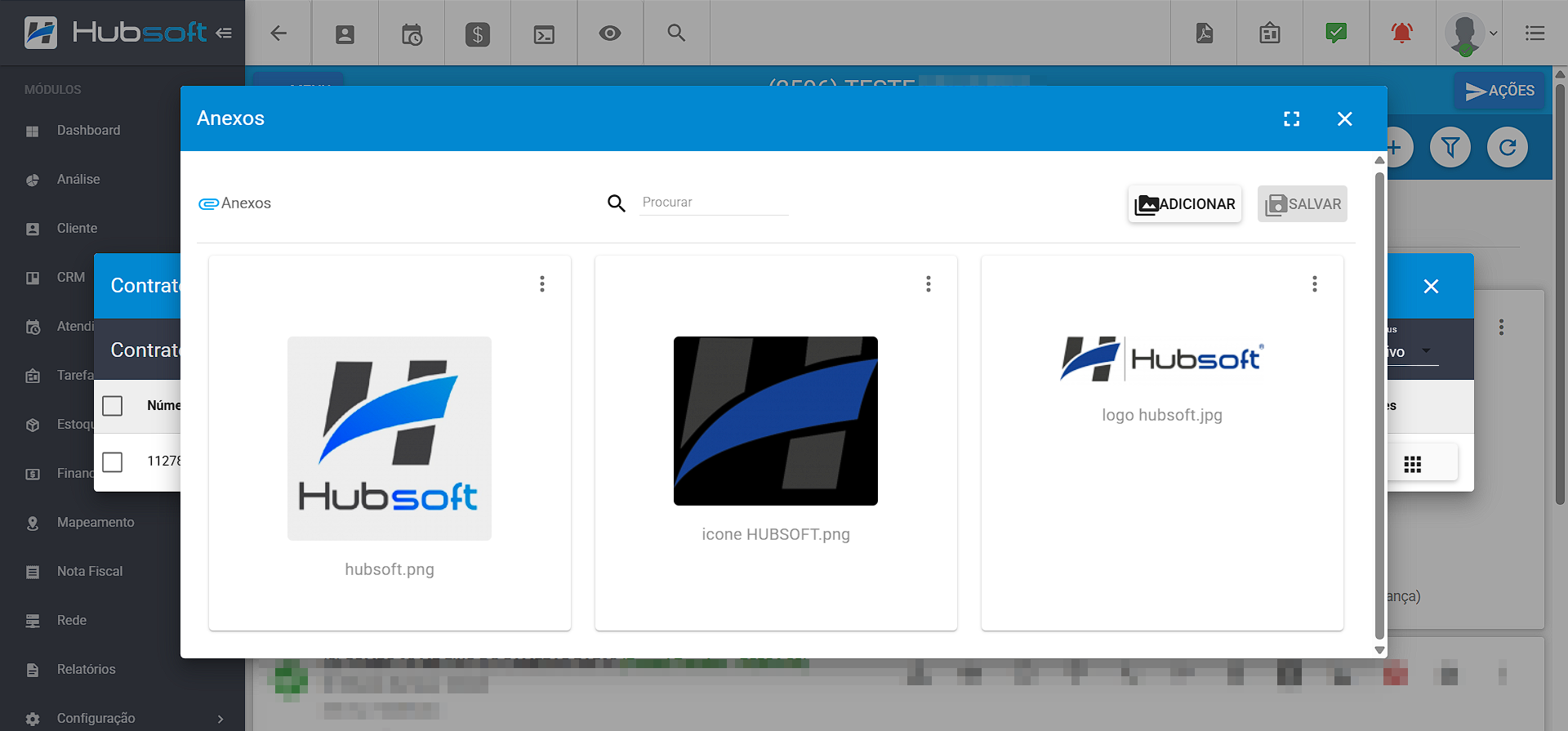Click the Hubsoft logo in the sidebar
The height and width of the screenshot is (731, 1568).
[x=115, y=33]
